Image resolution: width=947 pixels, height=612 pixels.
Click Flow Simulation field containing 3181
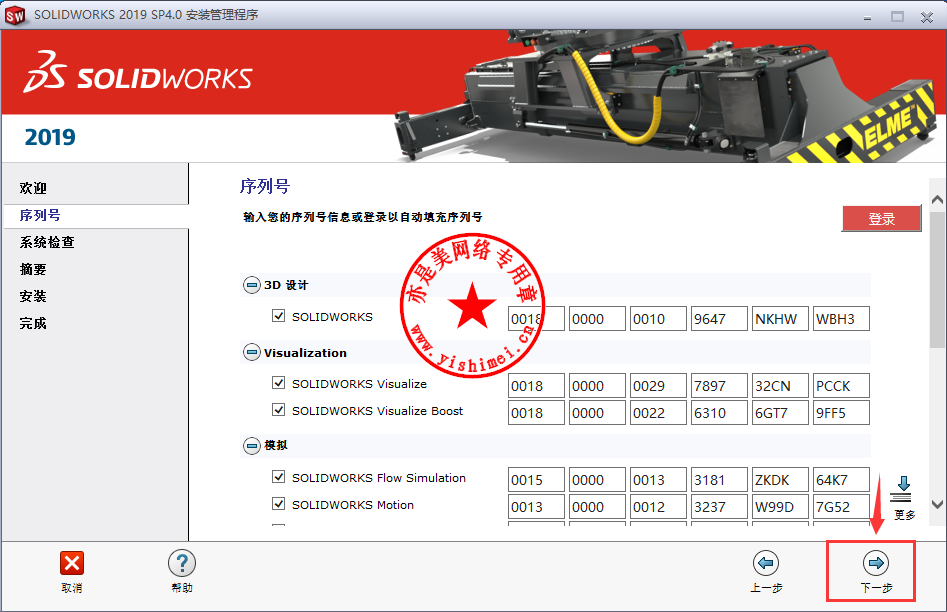[x=719, y=480]
